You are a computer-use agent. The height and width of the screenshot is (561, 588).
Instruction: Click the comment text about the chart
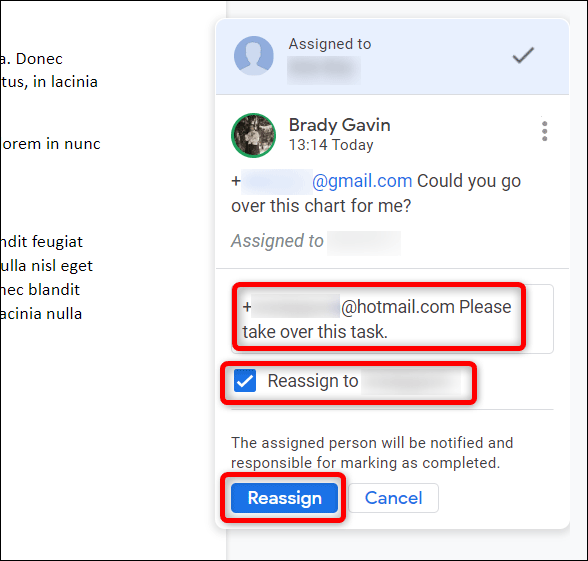(x=376, y=194)
